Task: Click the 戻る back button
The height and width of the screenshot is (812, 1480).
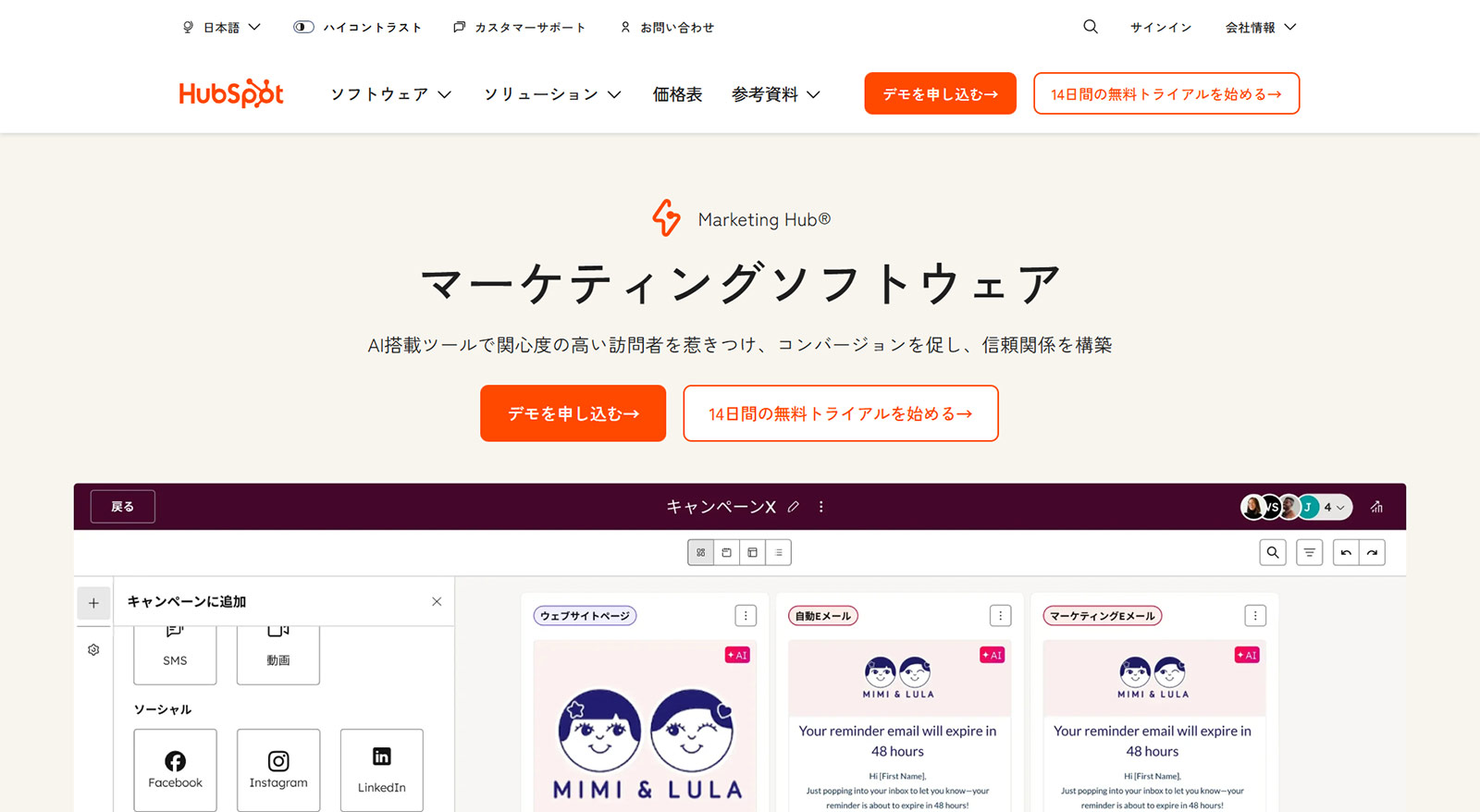Action: 123,507
